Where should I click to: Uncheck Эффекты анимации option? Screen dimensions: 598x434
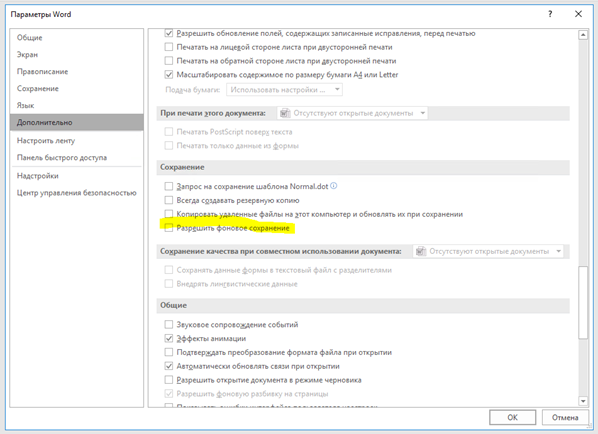[x=169, y=338]
